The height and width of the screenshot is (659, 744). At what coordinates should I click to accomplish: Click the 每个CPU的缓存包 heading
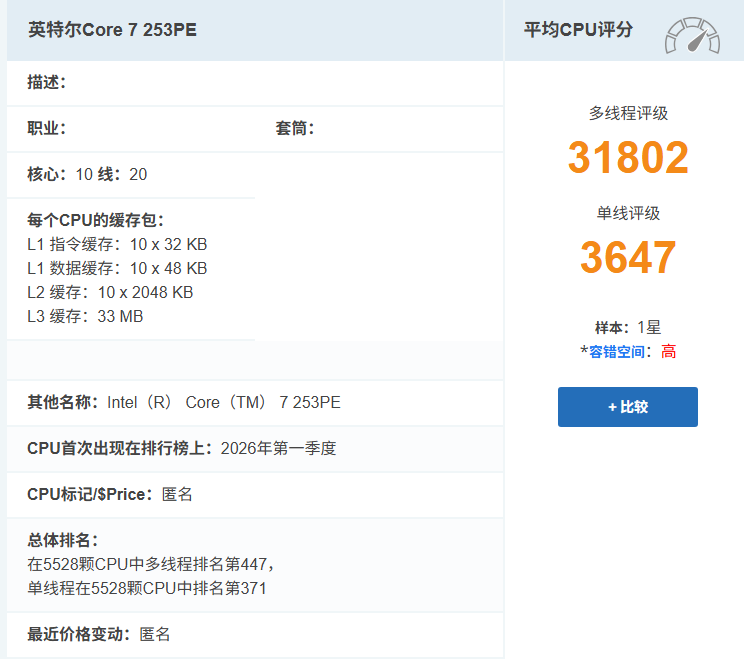(95, 220)
